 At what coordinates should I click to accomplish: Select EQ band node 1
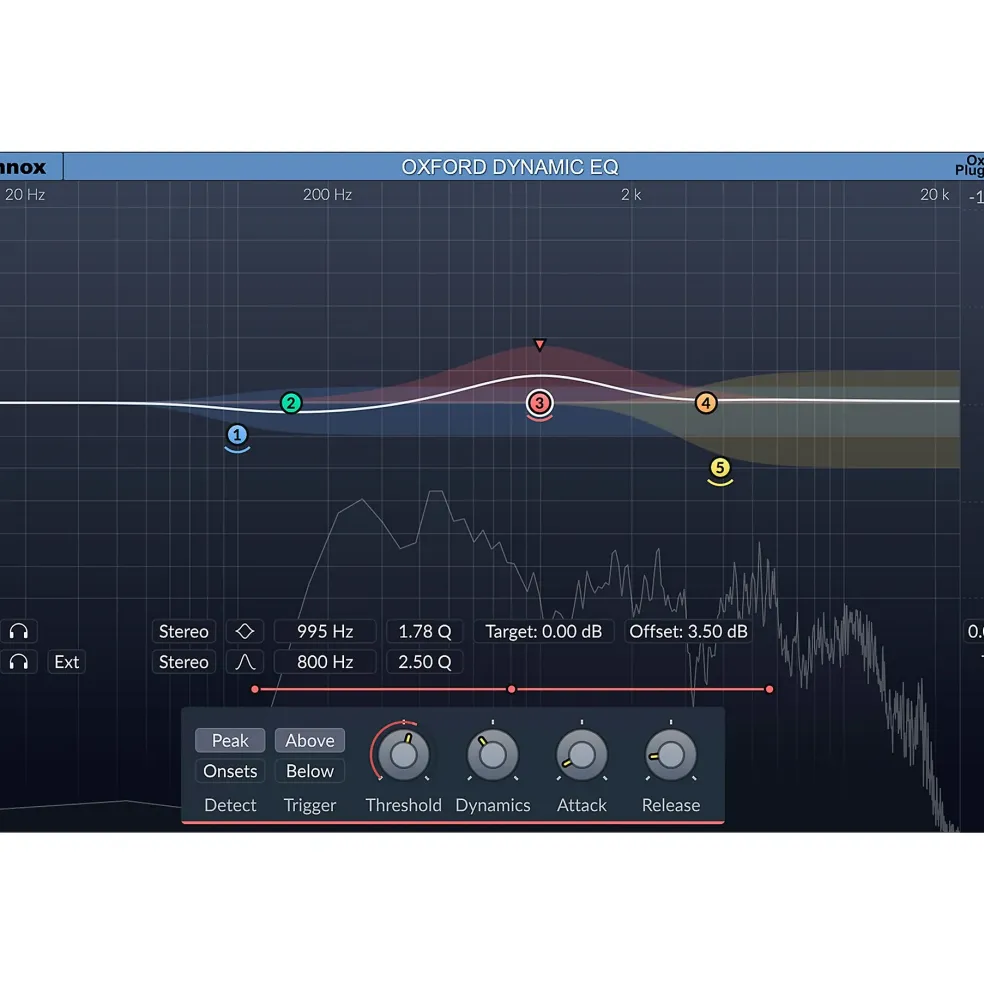(237, 435)
